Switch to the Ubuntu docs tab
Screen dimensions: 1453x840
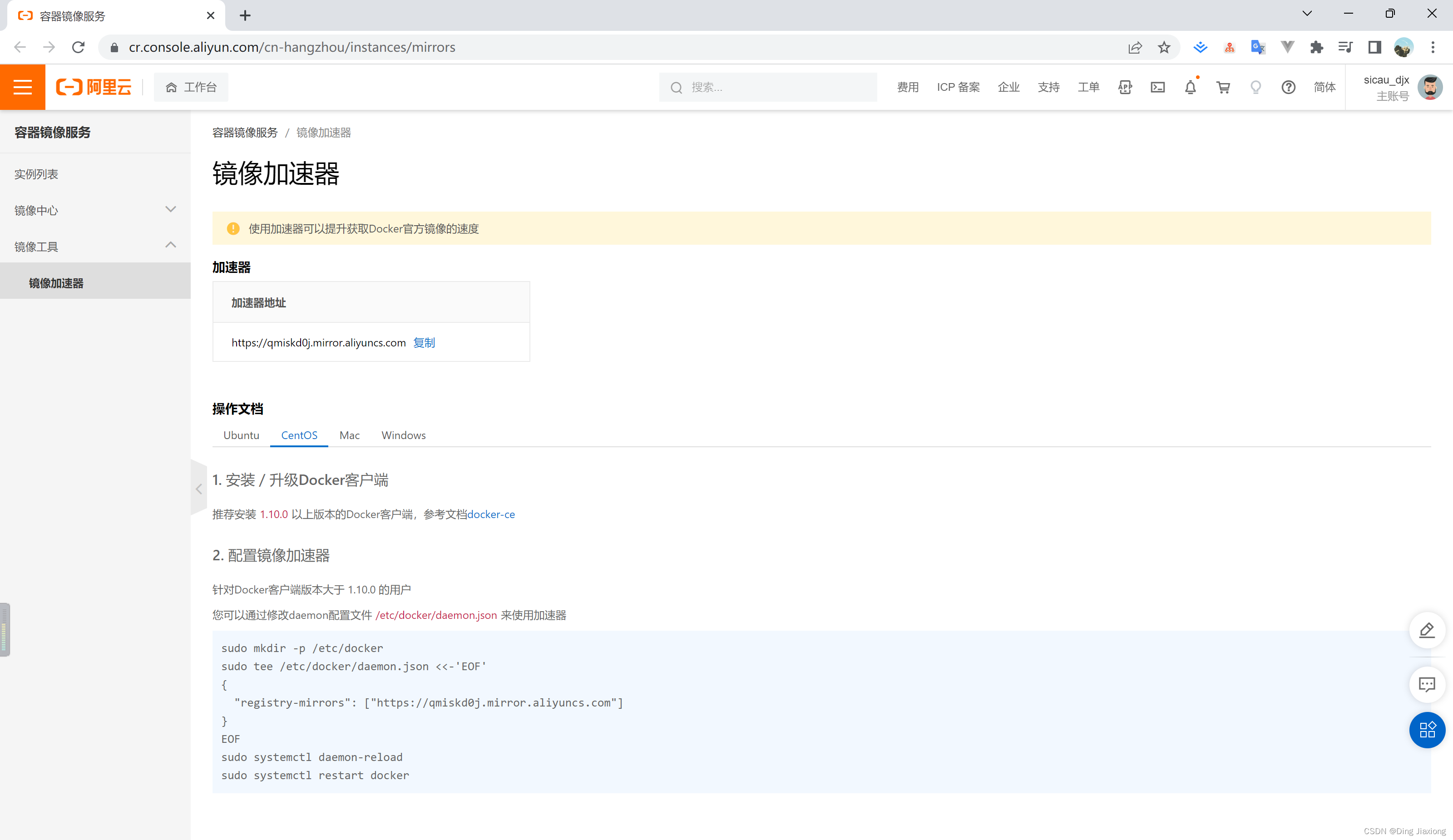point(241,435)
